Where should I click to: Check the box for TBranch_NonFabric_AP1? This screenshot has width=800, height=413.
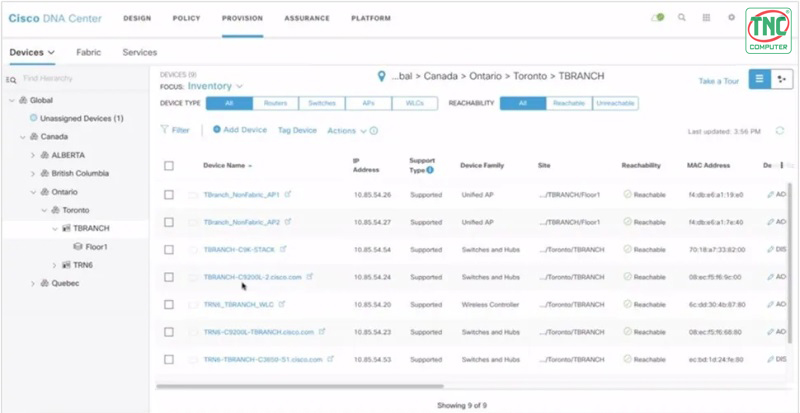click(x=169, y=195)
